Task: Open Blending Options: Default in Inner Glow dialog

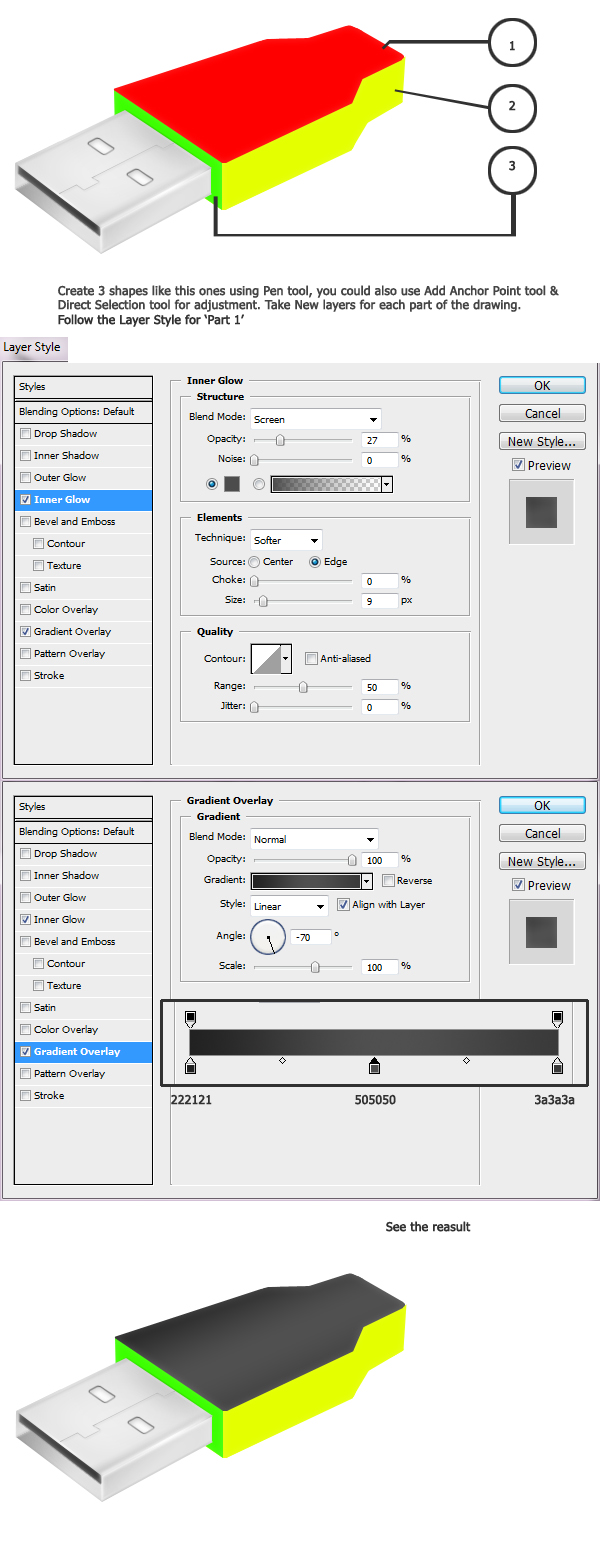Action: tap(83, 412)
